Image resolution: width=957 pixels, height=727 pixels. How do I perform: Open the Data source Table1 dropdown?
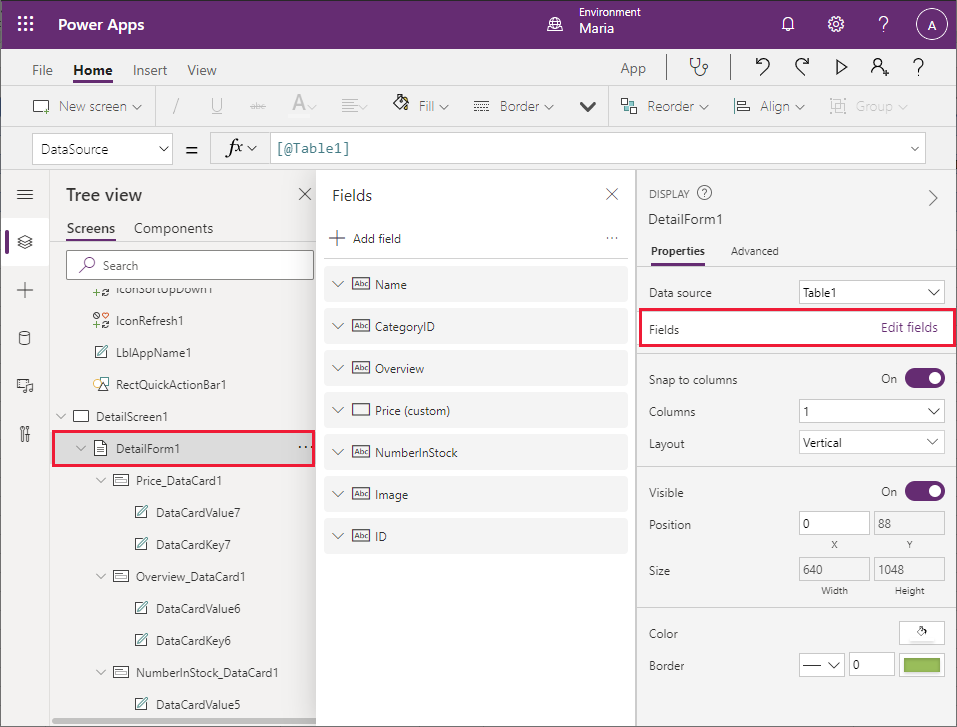(871, 293)
